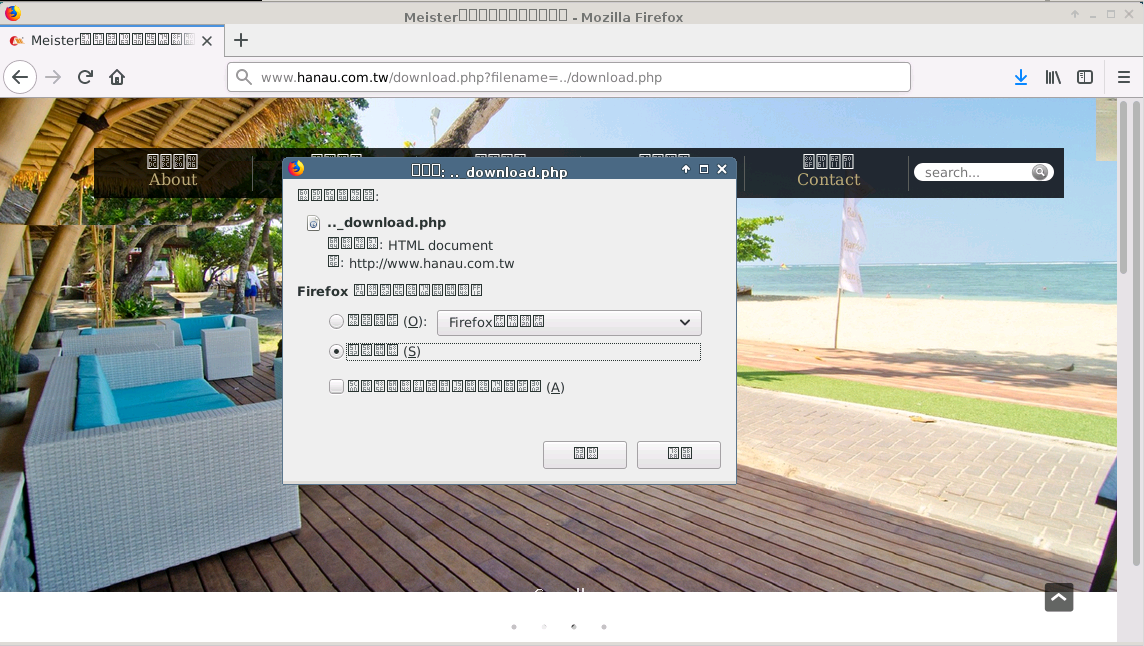Screen dimensions: 1144x646
Task: Roll up the download dialog with the up-arrow
Action: click(x=686, y=169)
